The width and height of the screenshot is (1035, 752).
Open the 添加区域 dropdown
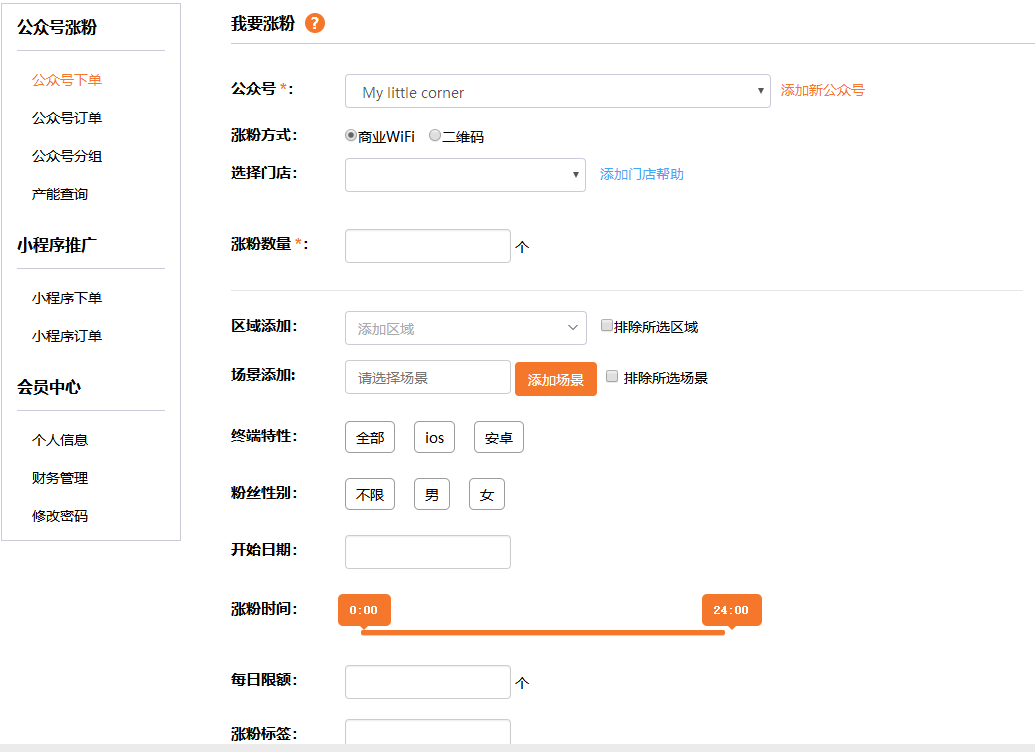point(465,328)
